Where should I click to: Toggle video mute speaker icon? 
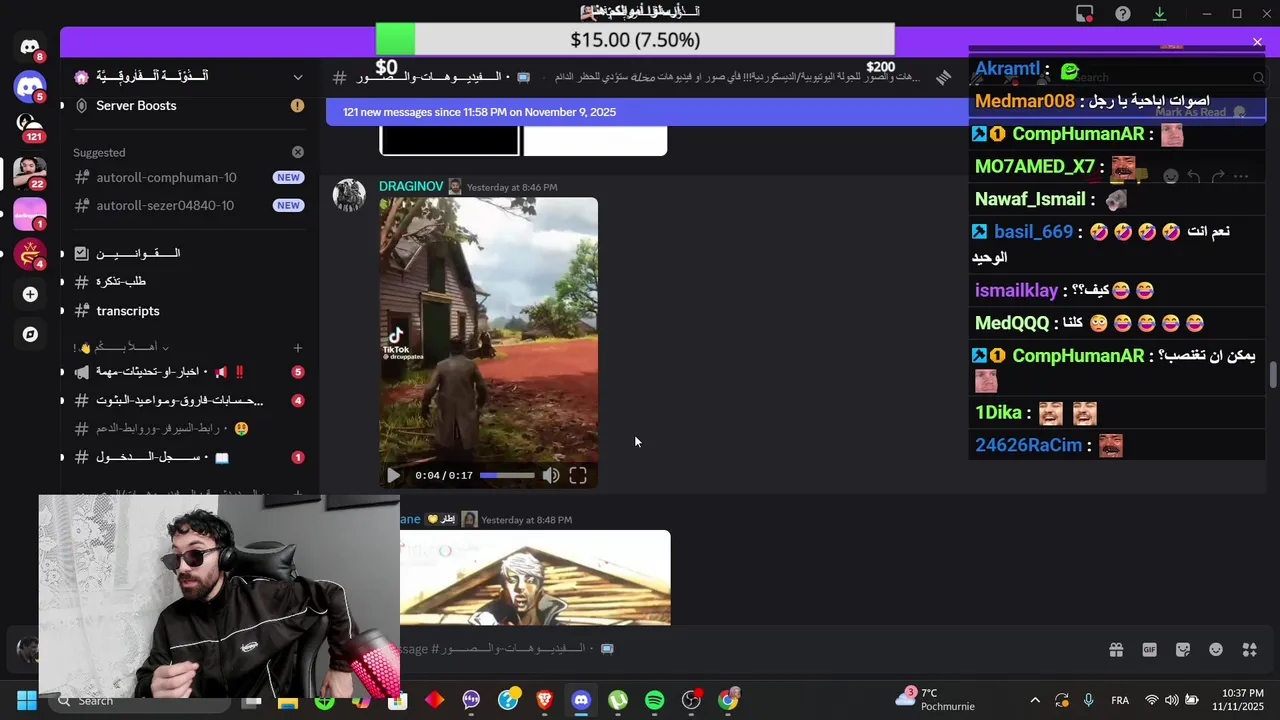point(551,476)
